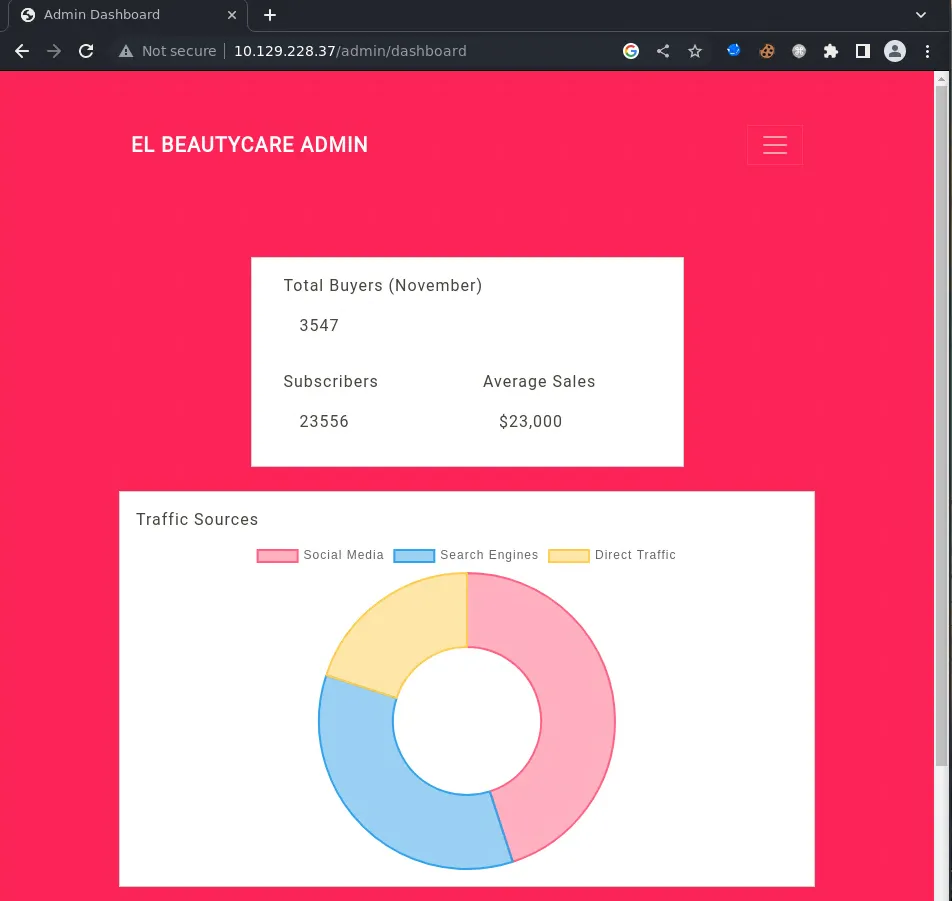This screenshot has width=952, height=901.
Task: Share this page via share icon
Action: point(663,51)
